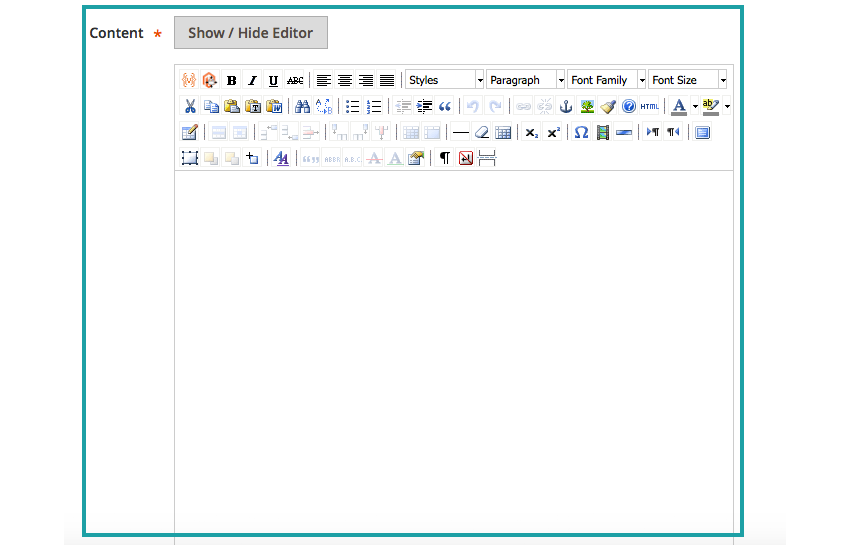Viewport: 851px width, 545px height.
Task: Expand the Font Size dropdown
Action: click(688, 80)
